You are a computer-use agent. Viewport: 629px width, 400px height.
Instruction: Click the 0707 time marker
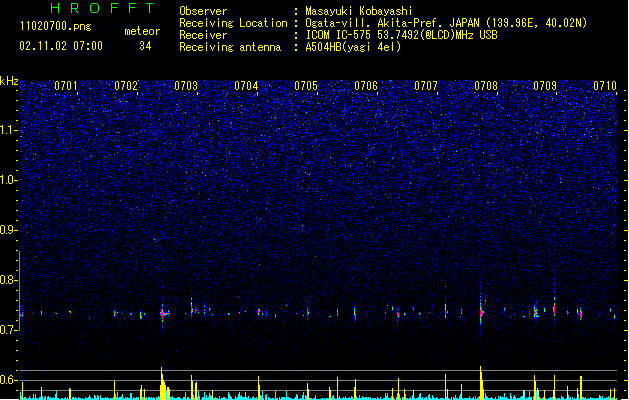click(x=426, y=86)
